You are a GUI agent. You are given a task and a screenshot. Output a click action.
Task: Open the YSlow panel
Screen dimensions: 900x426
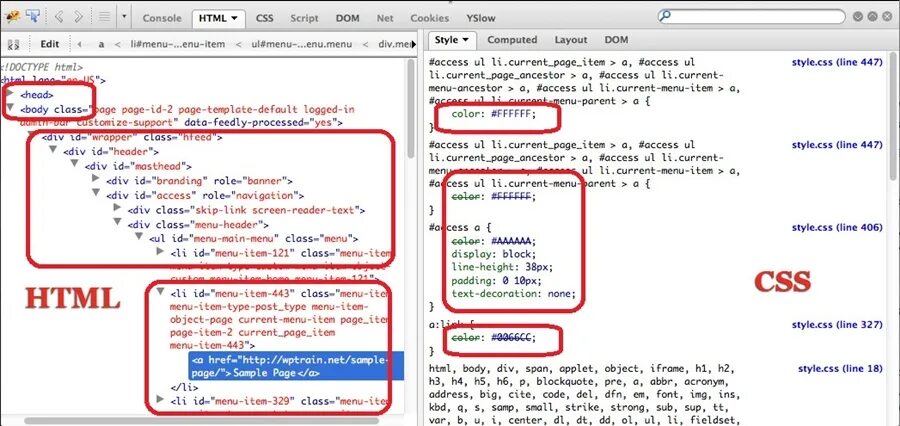[x=481, y=18]
